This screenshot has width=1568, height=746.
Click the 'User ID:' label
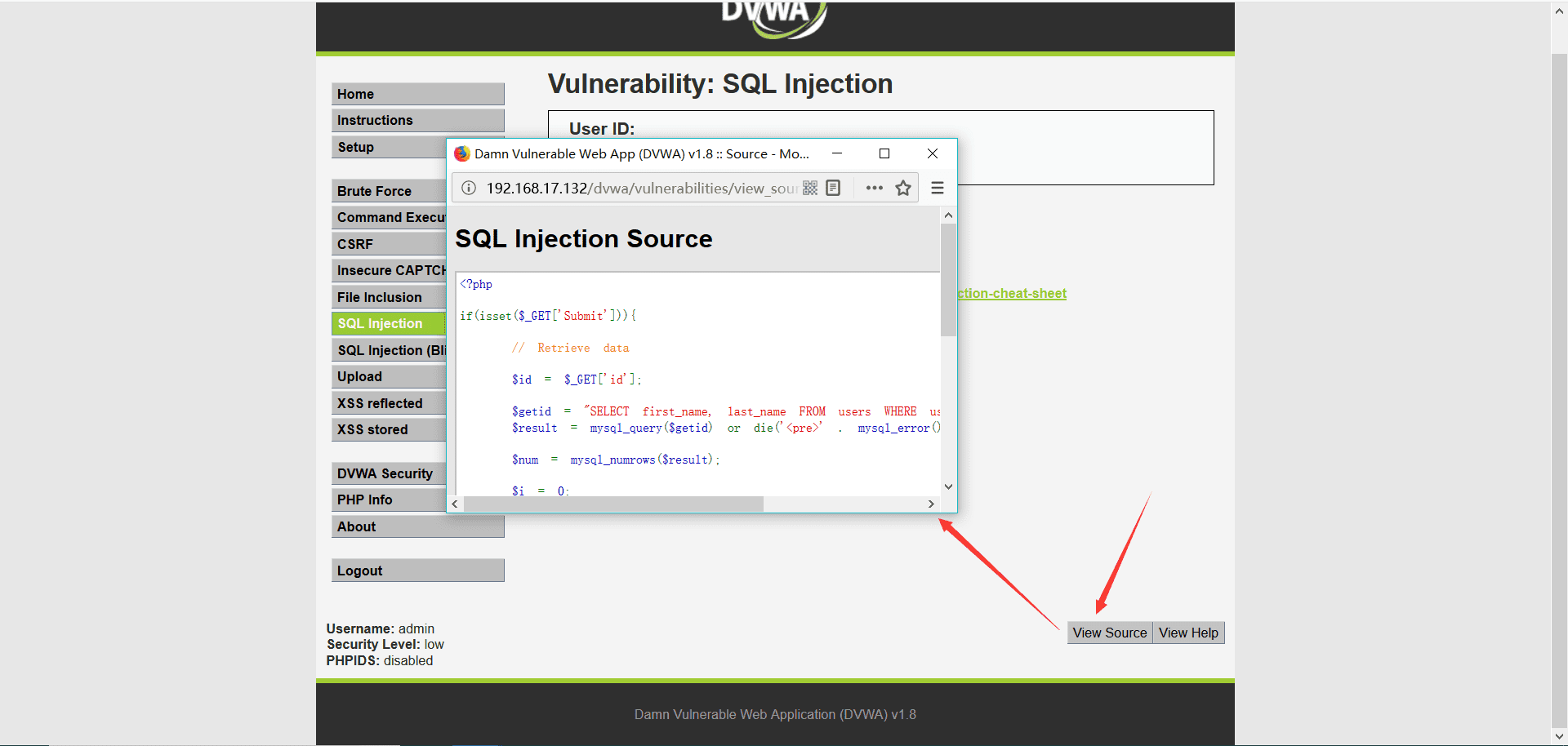click(x=602, y=129)
